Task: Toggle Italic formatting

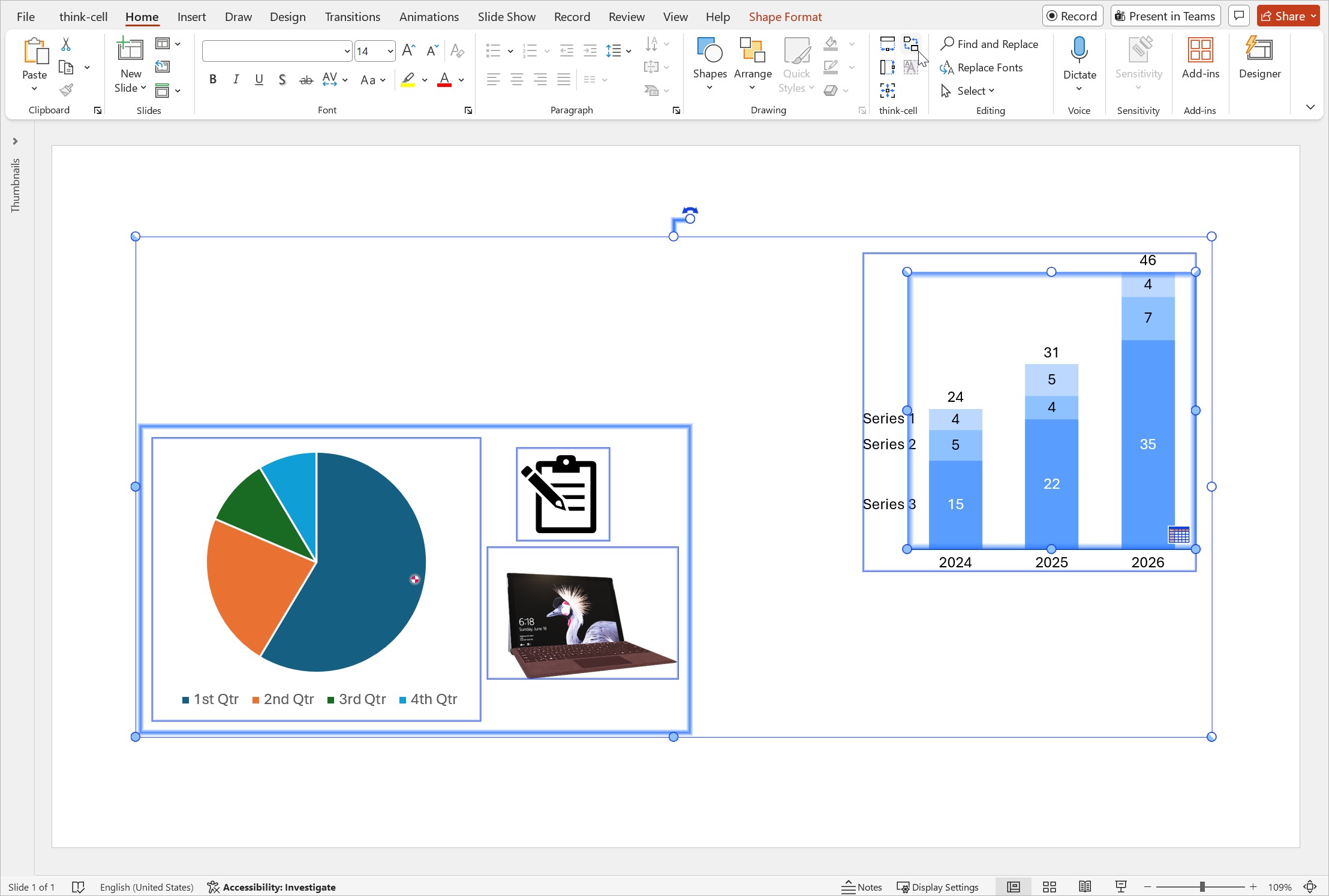Action: pos(236,80)
